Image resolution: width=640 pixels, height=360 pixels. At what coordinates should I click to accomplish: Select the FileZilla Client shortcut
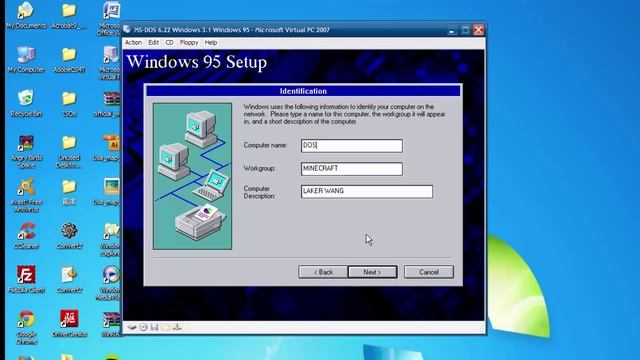(26, 280)
